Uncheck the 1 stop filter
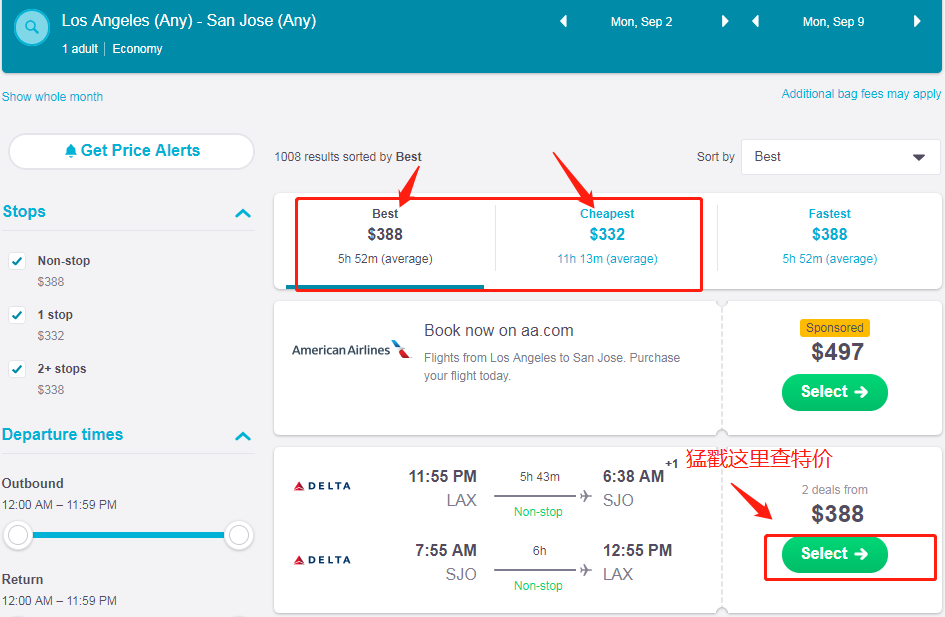Image resolution: width=945 pixels, height=617 pixels. tap(17, 315)
